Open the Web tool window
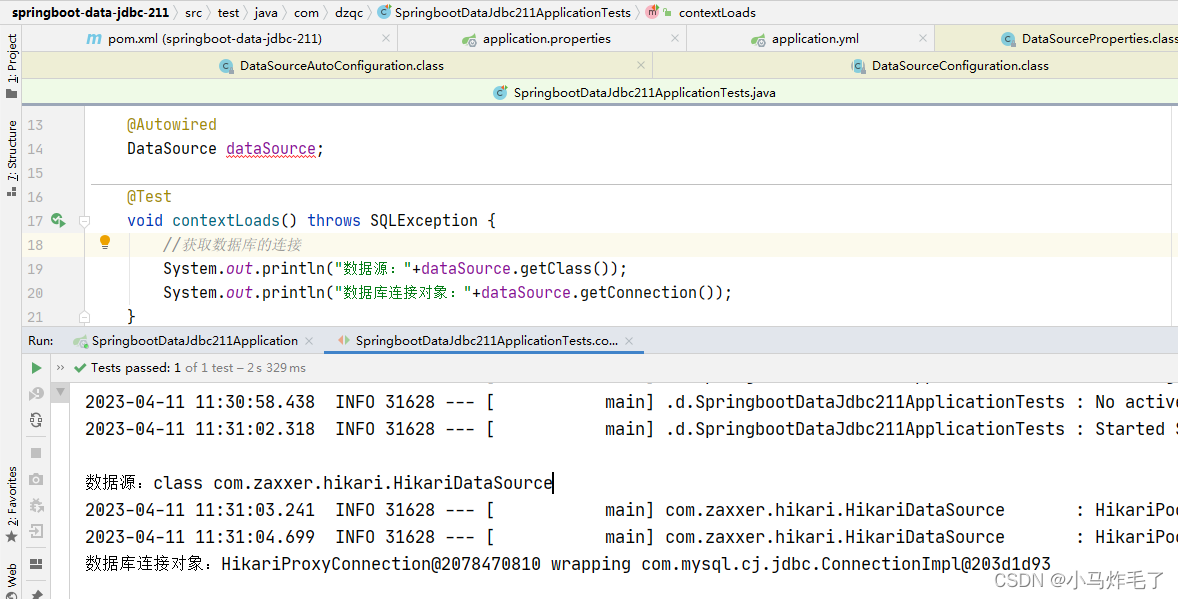 click(x=11, y=580)
